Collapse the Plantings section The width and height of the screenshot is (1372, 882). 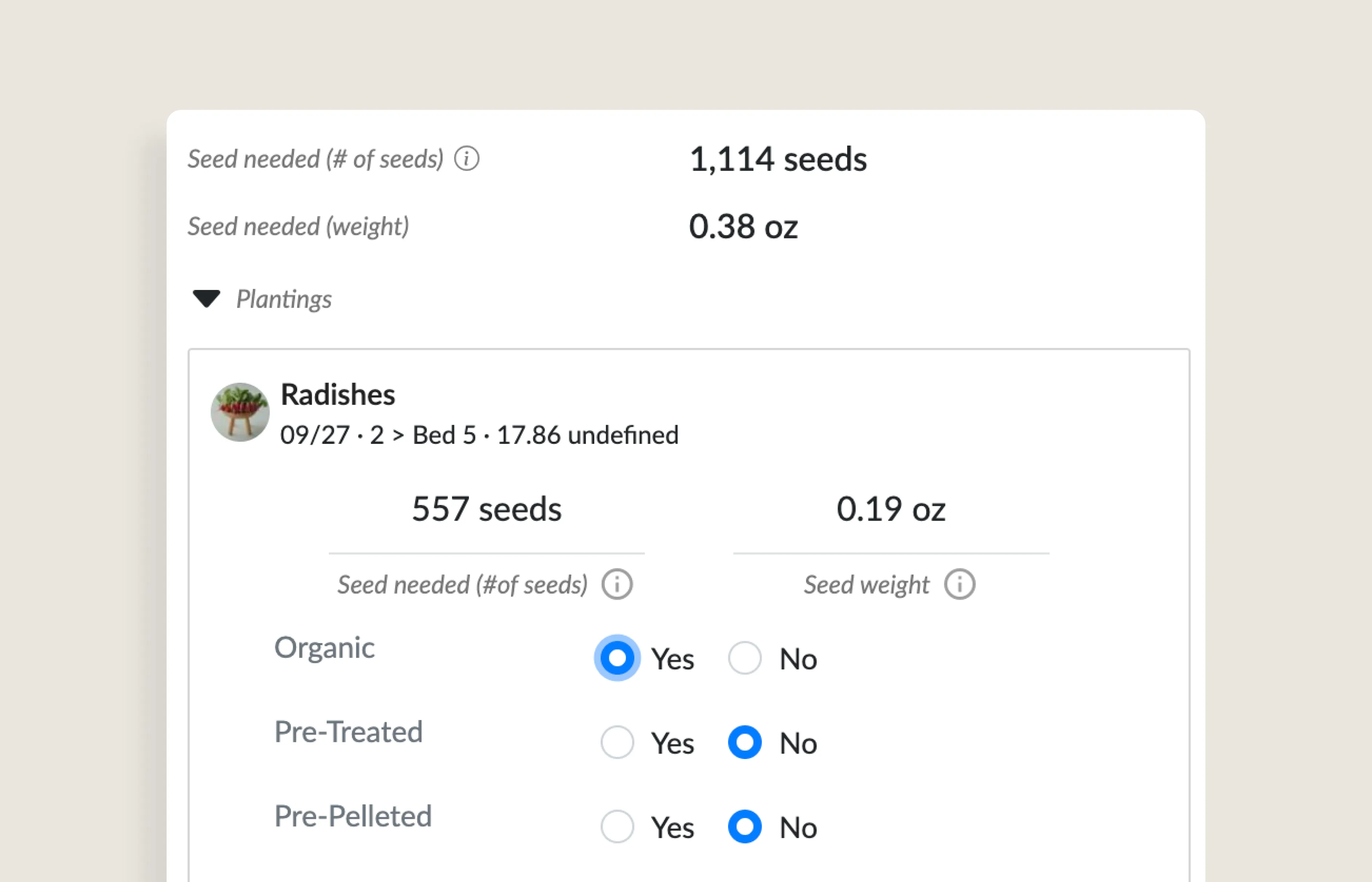(207, 298)
